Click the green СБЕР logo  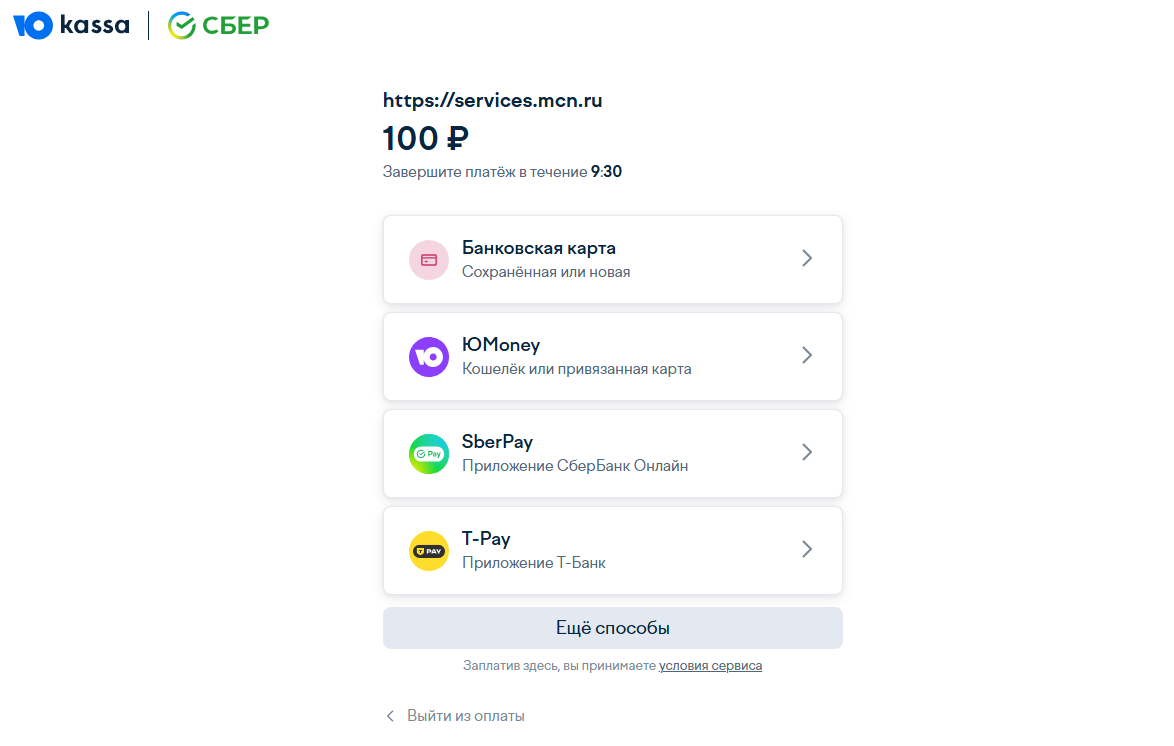218,25
